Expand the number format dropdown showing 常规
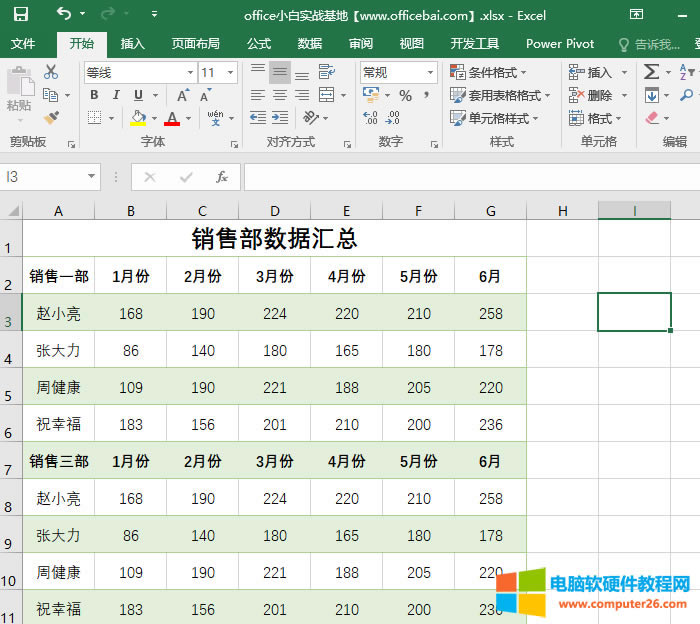700x624 pixels. point(431,73)
